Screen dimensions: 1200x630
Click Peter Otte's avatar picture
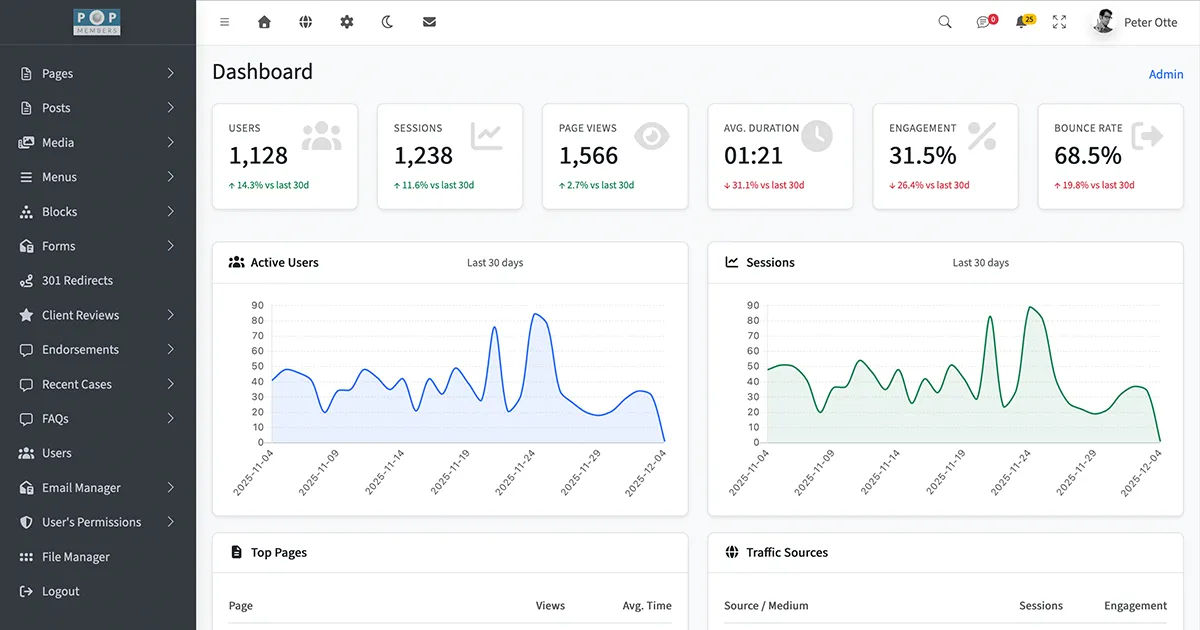click(1104, 22)
